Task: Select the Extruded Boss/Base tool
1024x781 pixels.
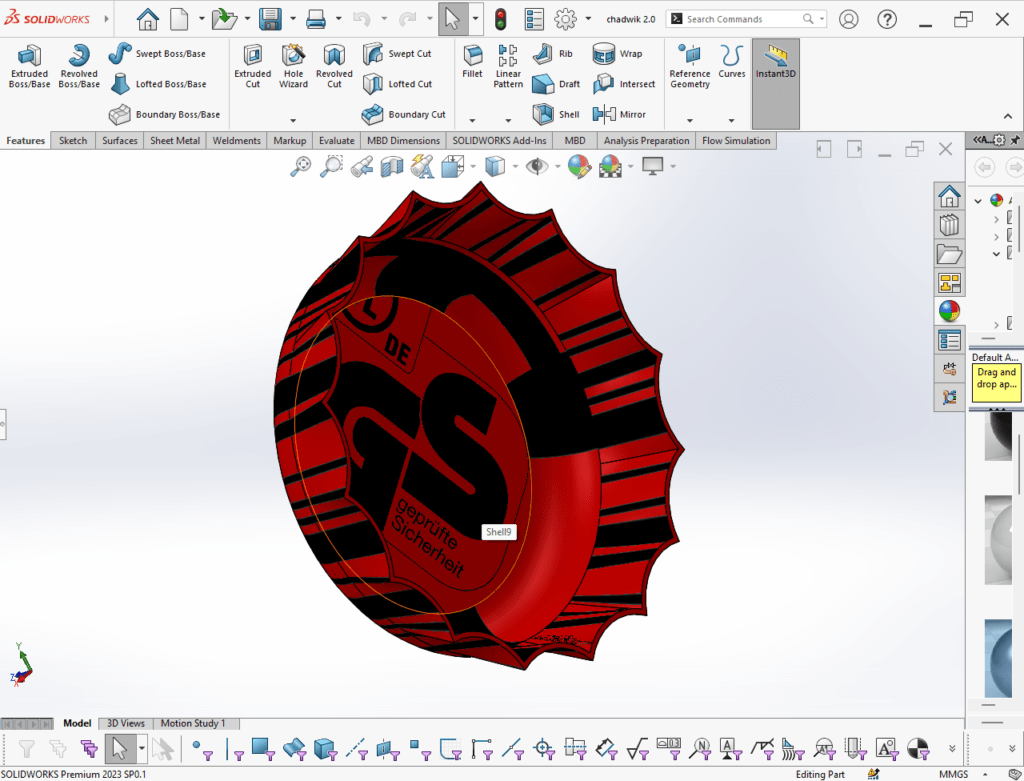Action: click(29, 66)
